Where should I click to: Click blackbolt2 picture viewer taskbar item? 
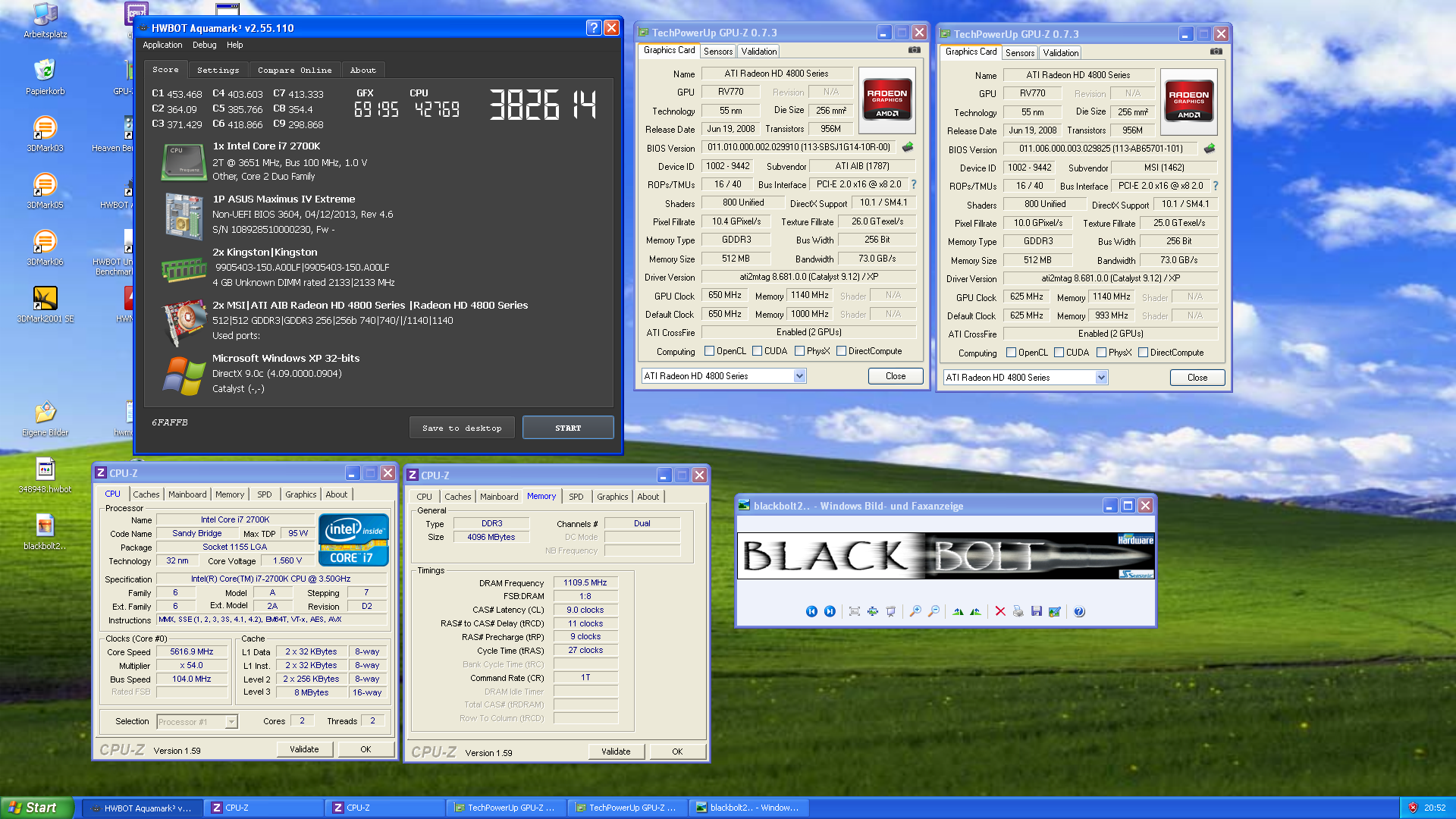tap(748, 808)
